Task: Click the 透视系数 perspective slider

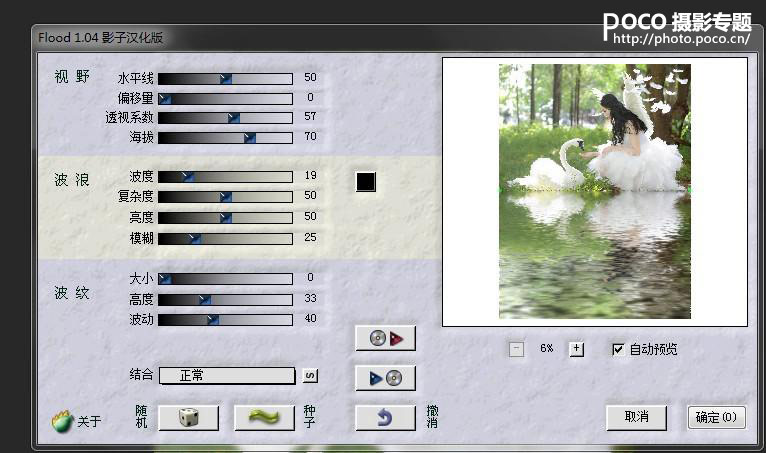Action: (x=225, y=118)
